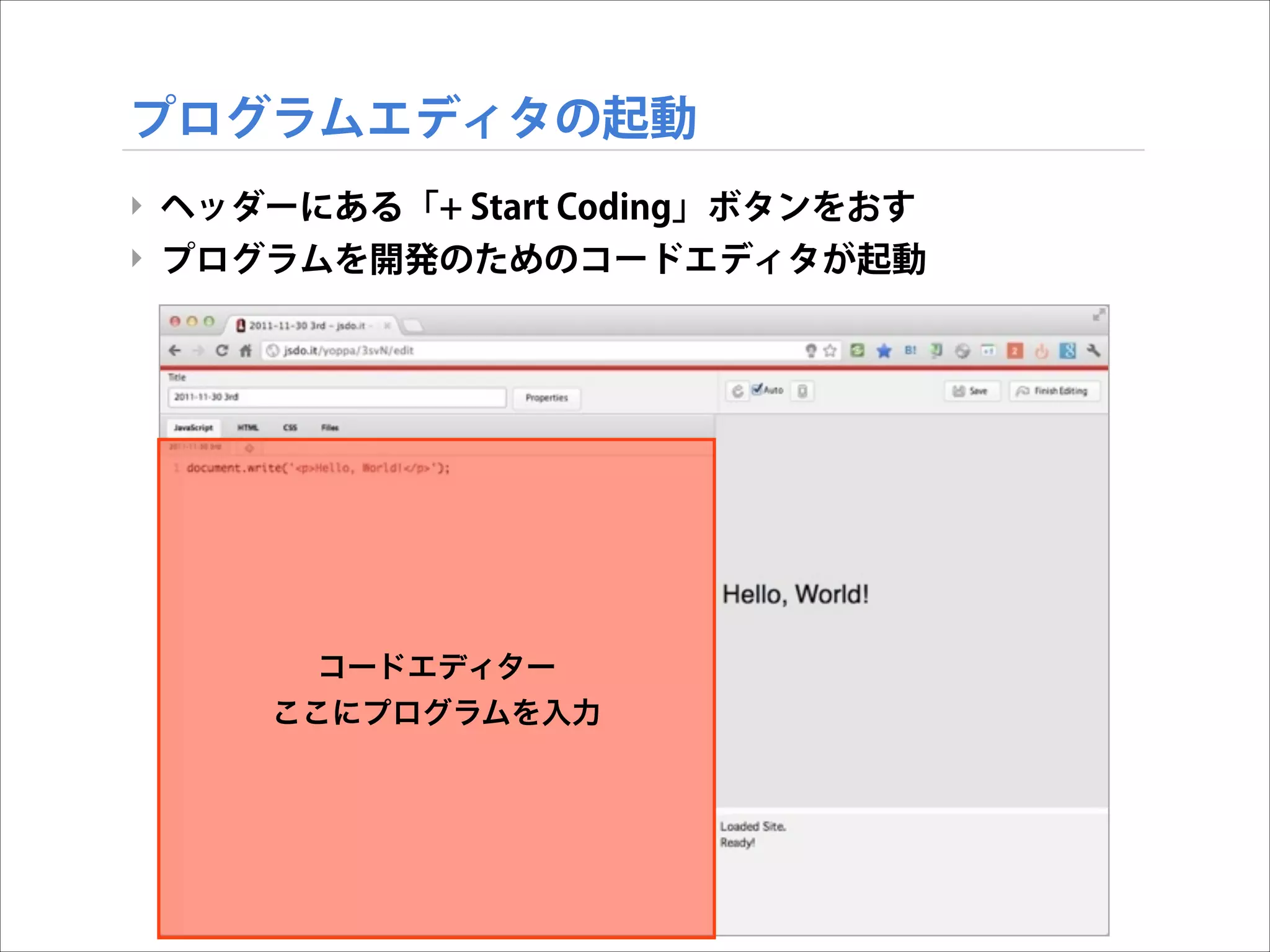Open the Files tab

pyautogui.click(x=330, y=428)
